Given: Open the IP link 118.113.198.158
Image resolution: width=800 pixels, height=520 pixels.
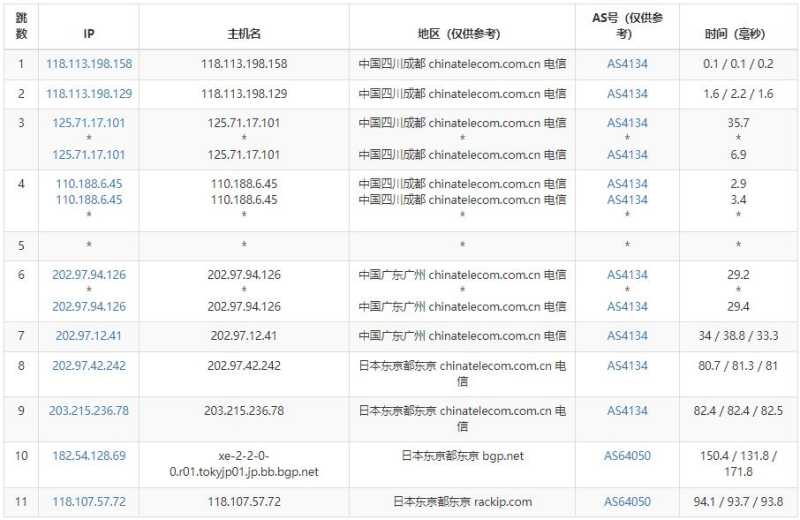Looking at the screenshot, I should (x=89, y=64).
